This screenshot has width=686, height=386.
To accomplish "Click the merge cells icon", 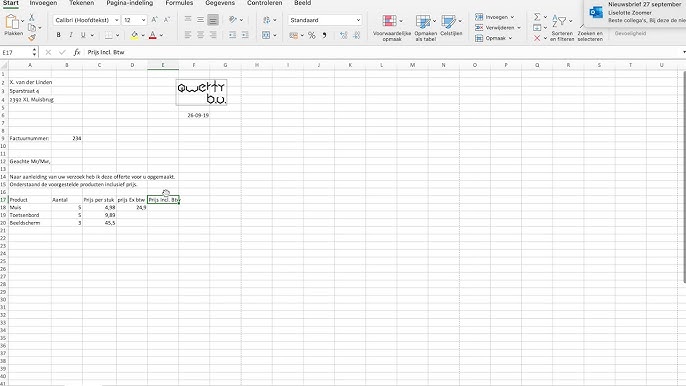I will coord(266,35).
